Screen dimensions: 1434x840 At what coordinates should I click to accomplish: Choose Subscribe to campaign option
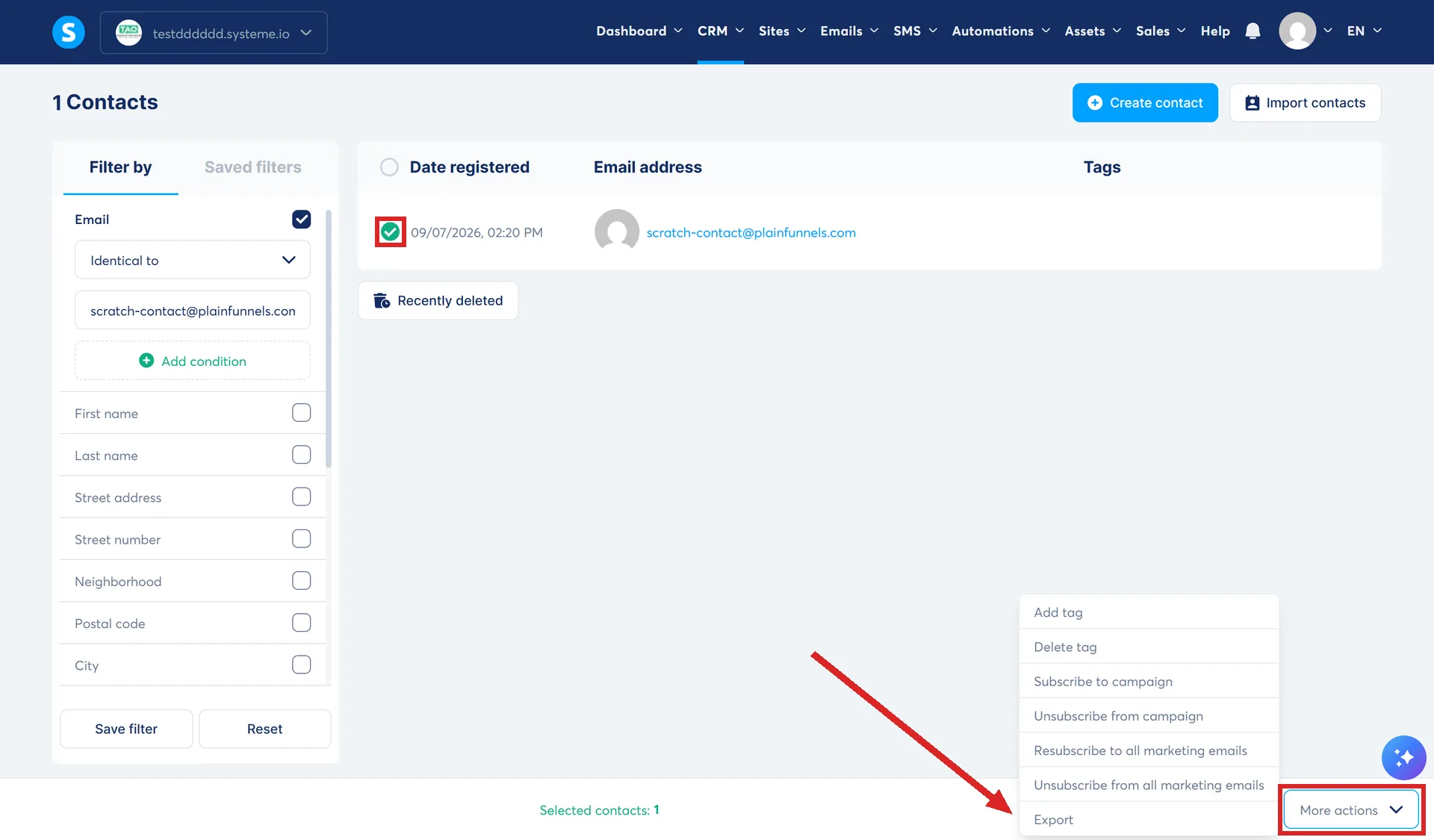1149,681
